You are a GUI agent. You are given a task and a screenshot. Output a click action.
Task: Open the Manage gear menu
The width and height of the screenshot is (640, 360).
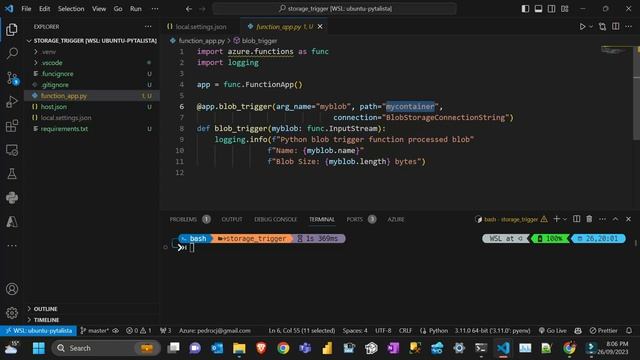12,313
